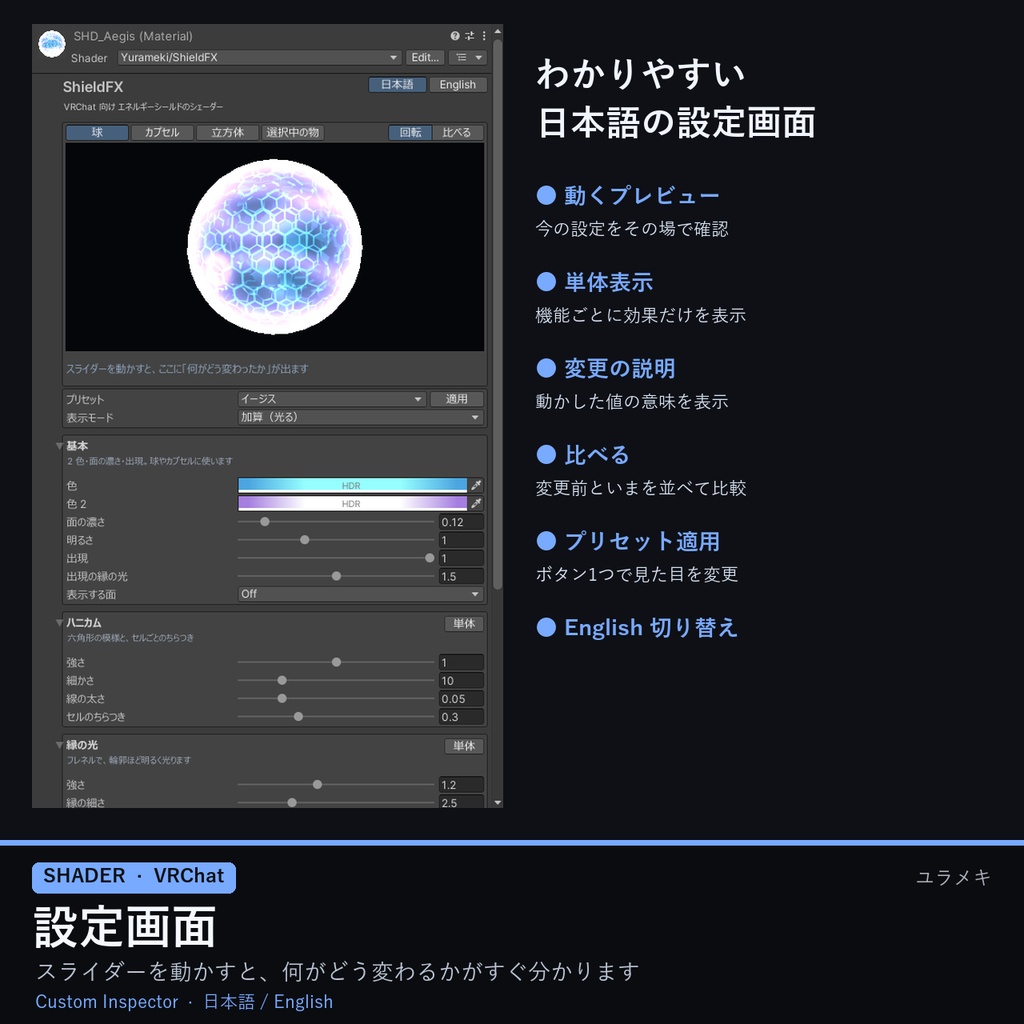
Task: Open the help icon in material header
Action: [x=455, y=36]
